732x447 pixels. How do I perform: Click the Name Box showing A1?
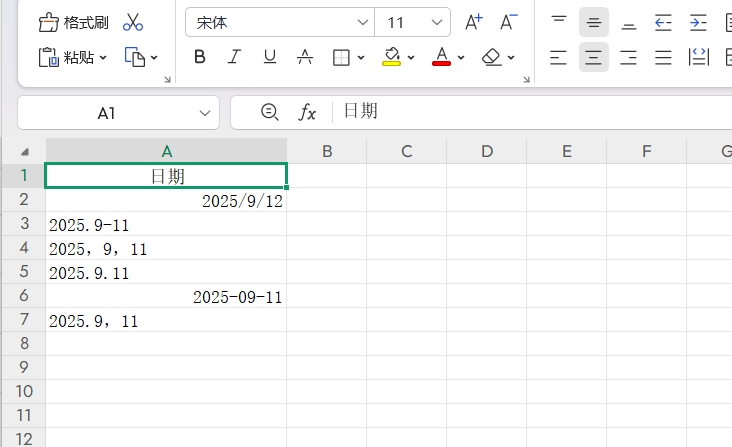click(106, 113)
